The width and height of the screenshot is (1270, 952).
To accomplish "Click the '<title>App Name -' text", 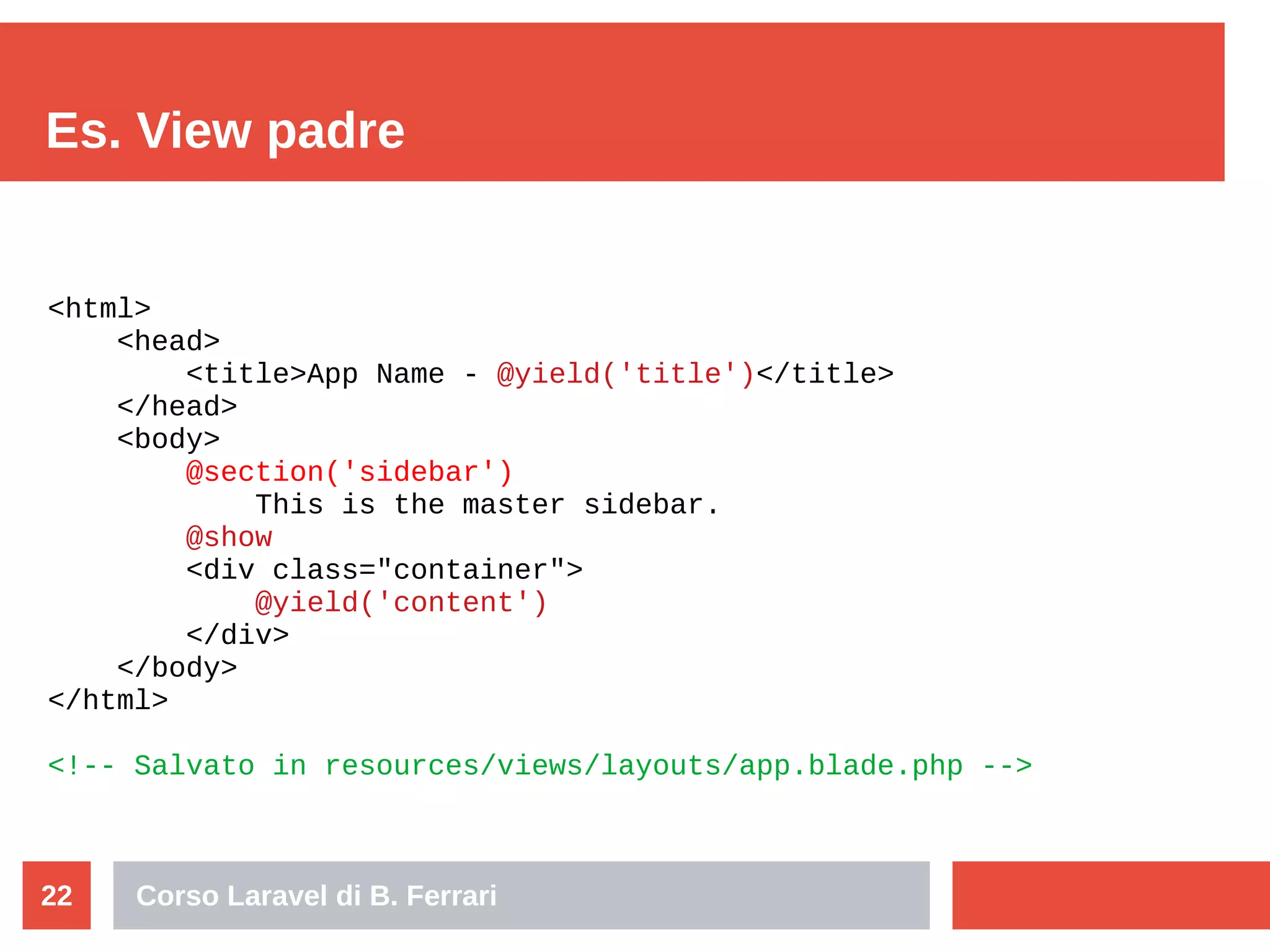I will 332,374.
